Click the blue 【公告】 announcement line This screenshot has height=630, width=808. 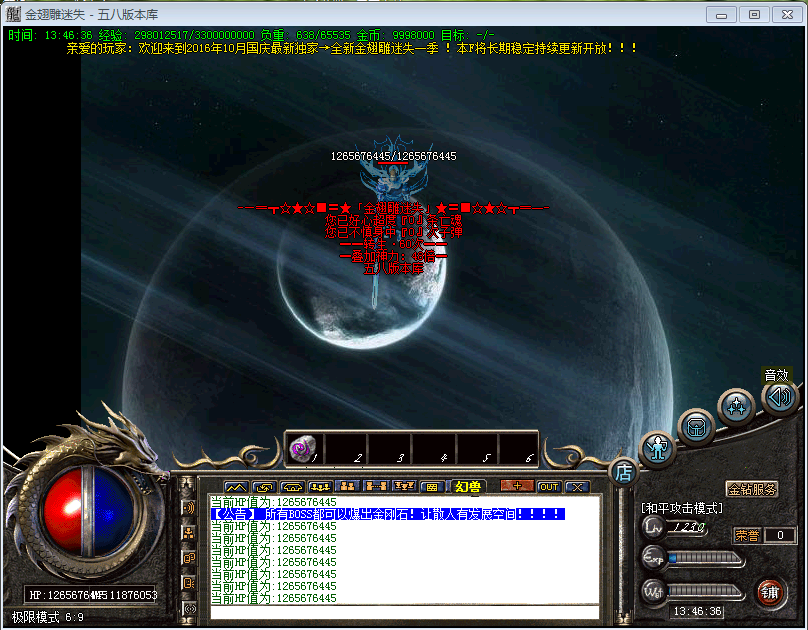click(x=388, y=514)
